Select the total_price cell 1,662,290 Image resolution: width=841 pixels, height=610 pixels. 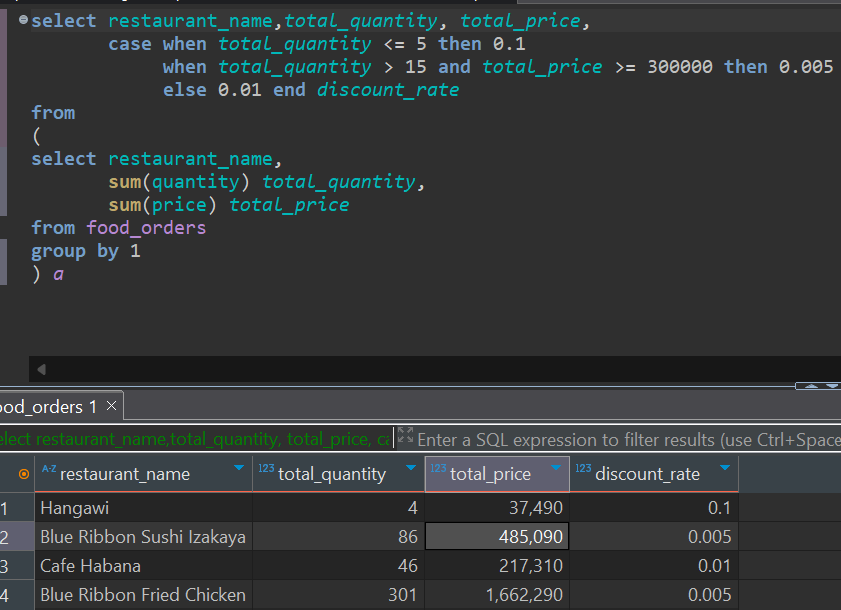pos(497,594)
